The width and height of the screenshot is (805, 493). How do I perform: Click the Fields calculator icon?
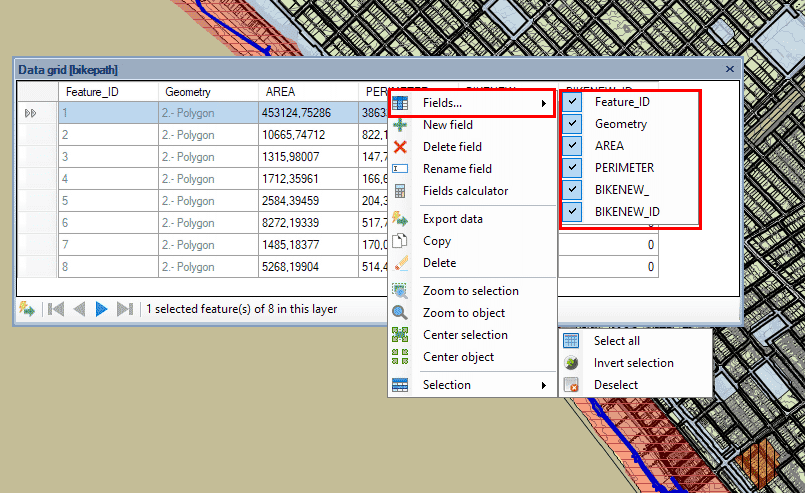400,191
